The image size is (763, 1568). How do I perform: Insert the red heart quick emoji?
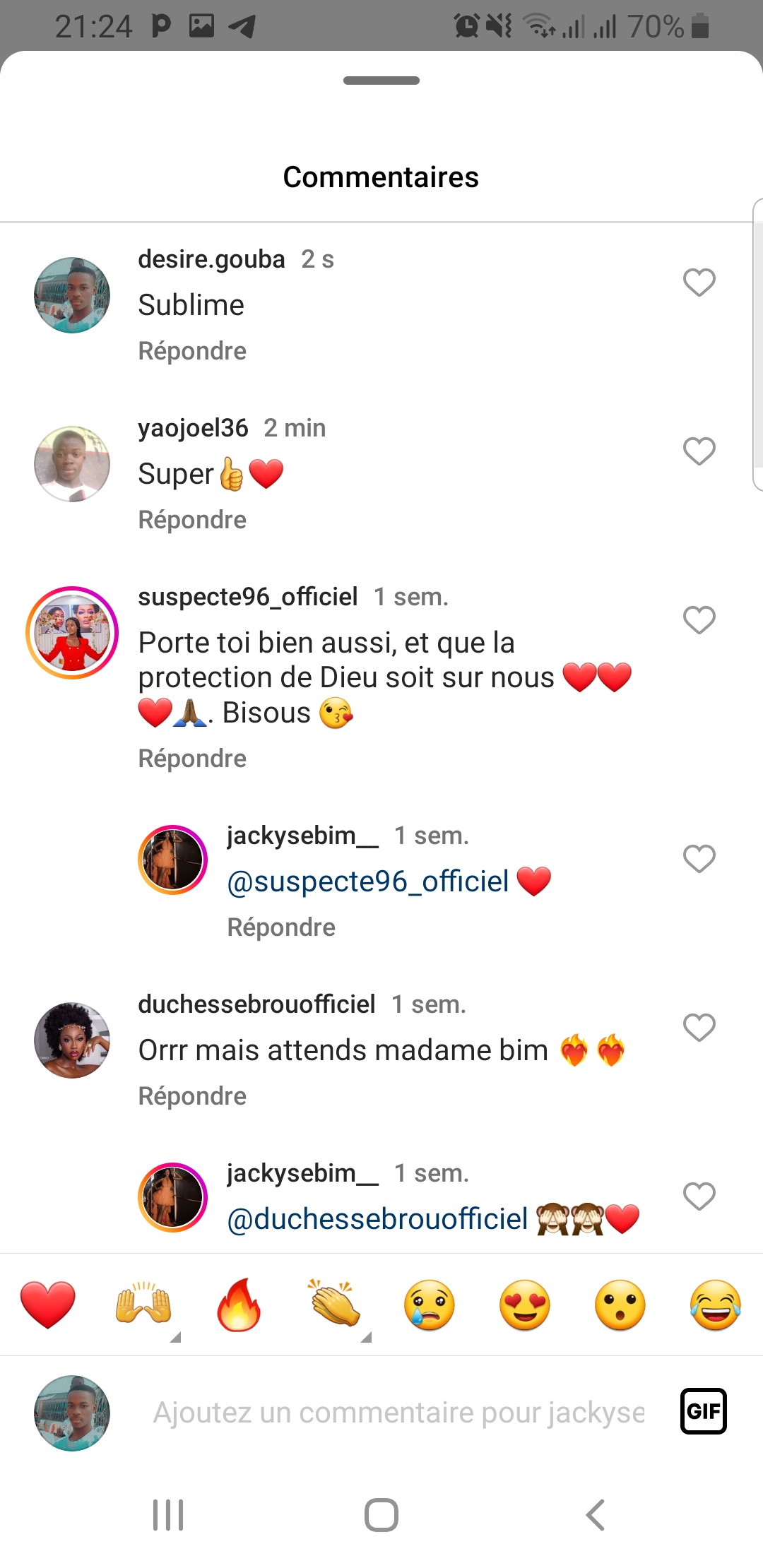tap(47, 1305)
